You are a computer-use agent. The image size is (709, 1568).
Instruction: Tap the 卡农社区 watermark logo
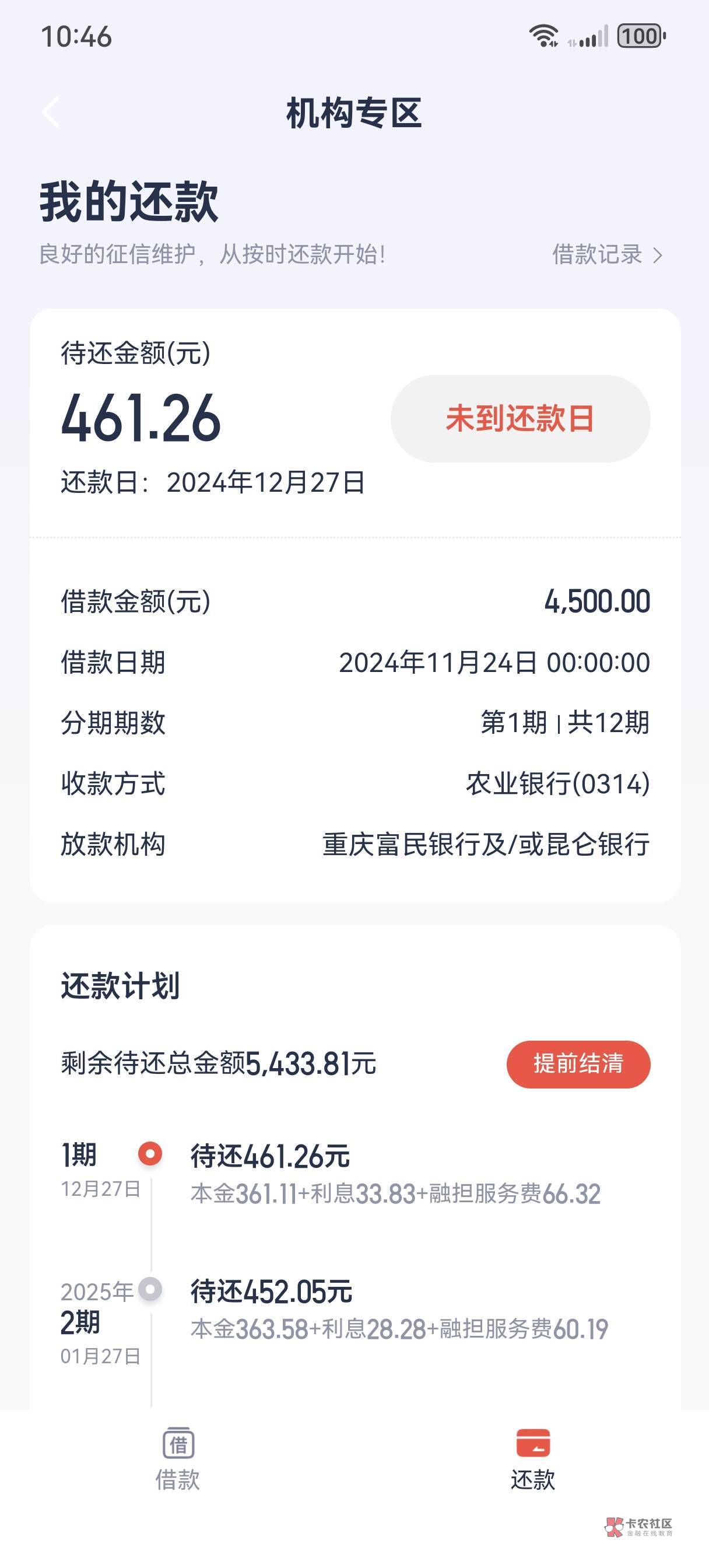[x=638, y=1526]
